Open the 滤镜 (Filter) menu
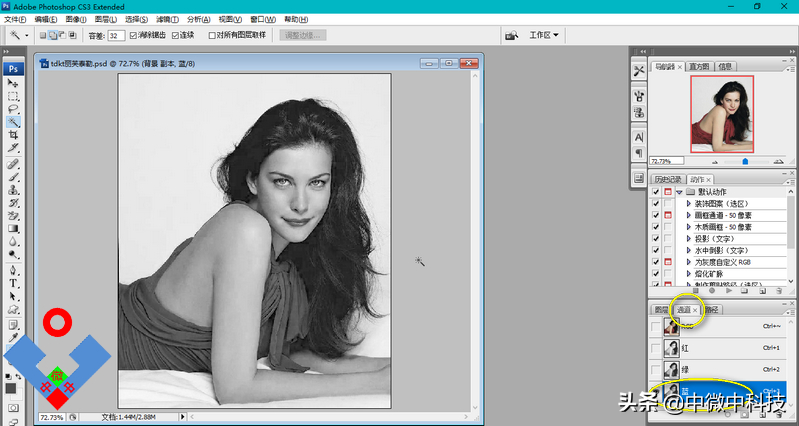799x426 pixels. coord(166,19)
